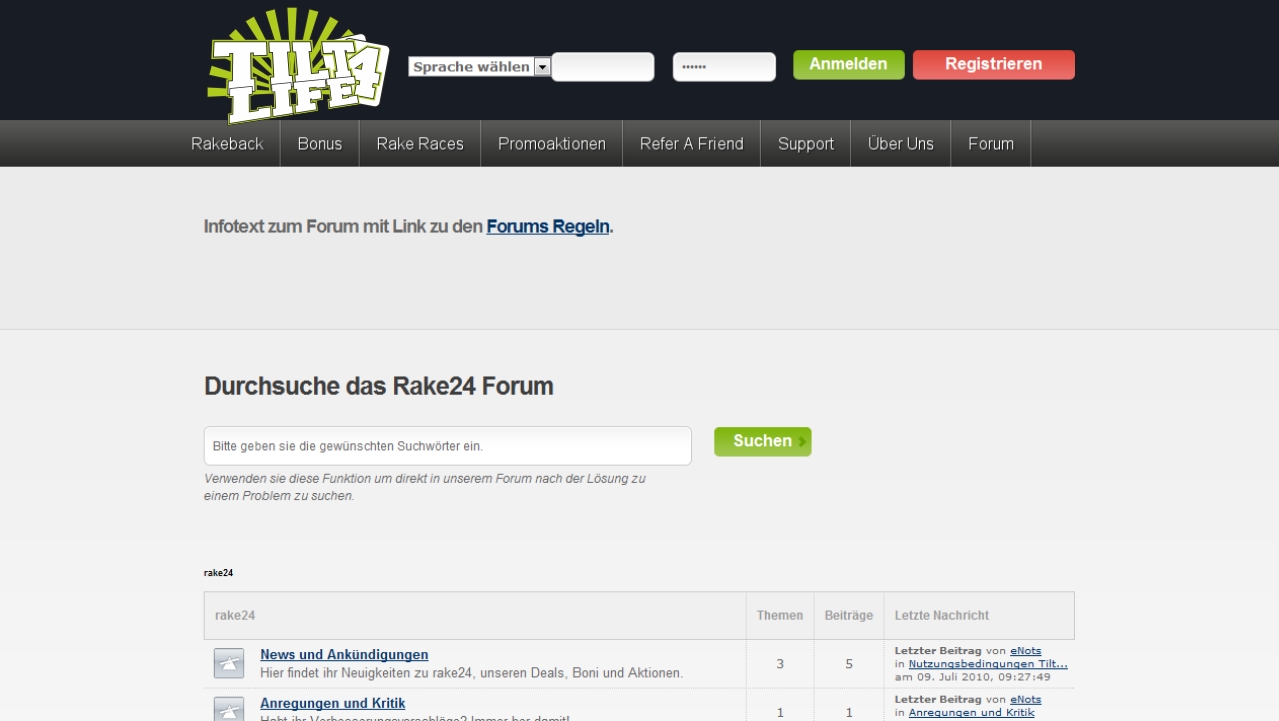
Task: Click the Tilt4Life logo
Action: click(298, 66)
